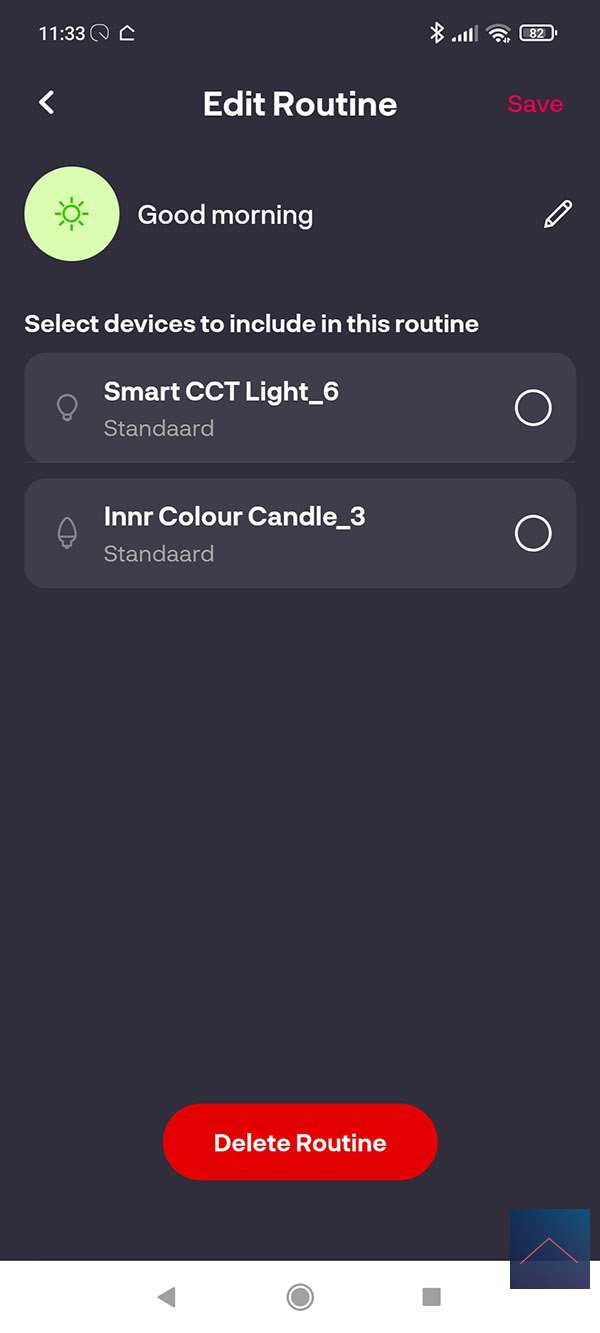Tap the light bulb icon for Smart CCT Light_6

(x=67, y=408)
